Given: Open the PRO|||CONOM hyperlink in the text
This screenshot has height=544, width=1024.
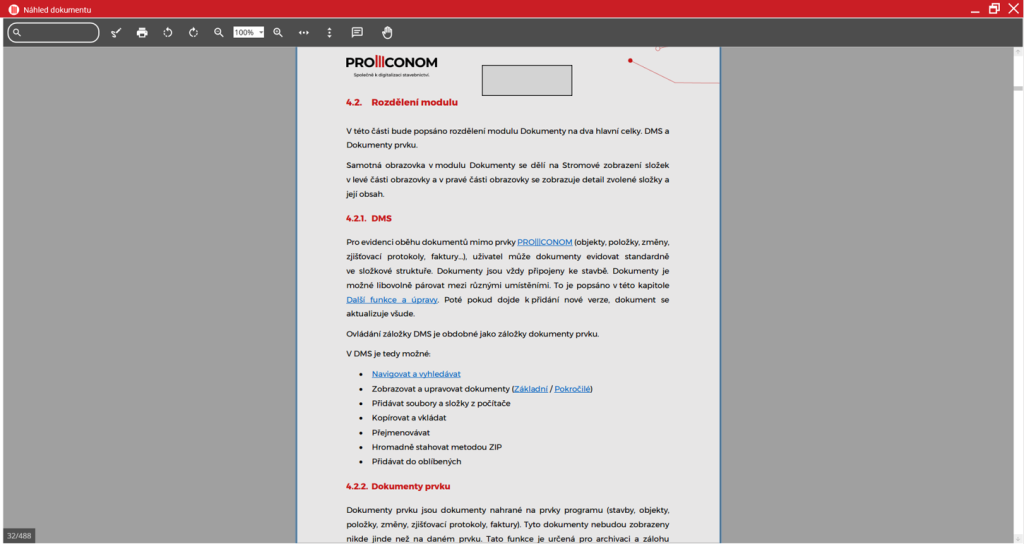Looking at the screenshot, I should (x=545, y=242).
